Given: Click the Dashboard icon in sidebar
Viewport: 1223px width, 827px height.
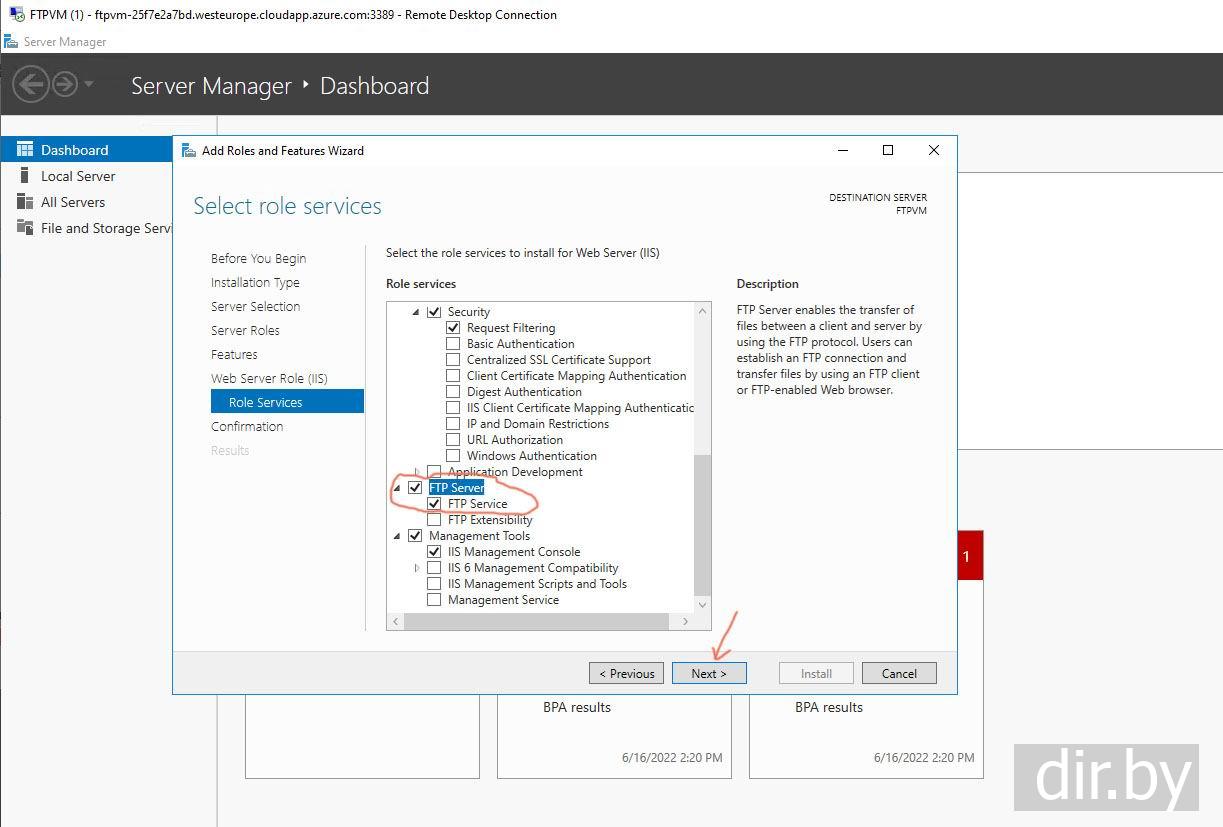Looking at the screenshot, I should tap(25, 150).
